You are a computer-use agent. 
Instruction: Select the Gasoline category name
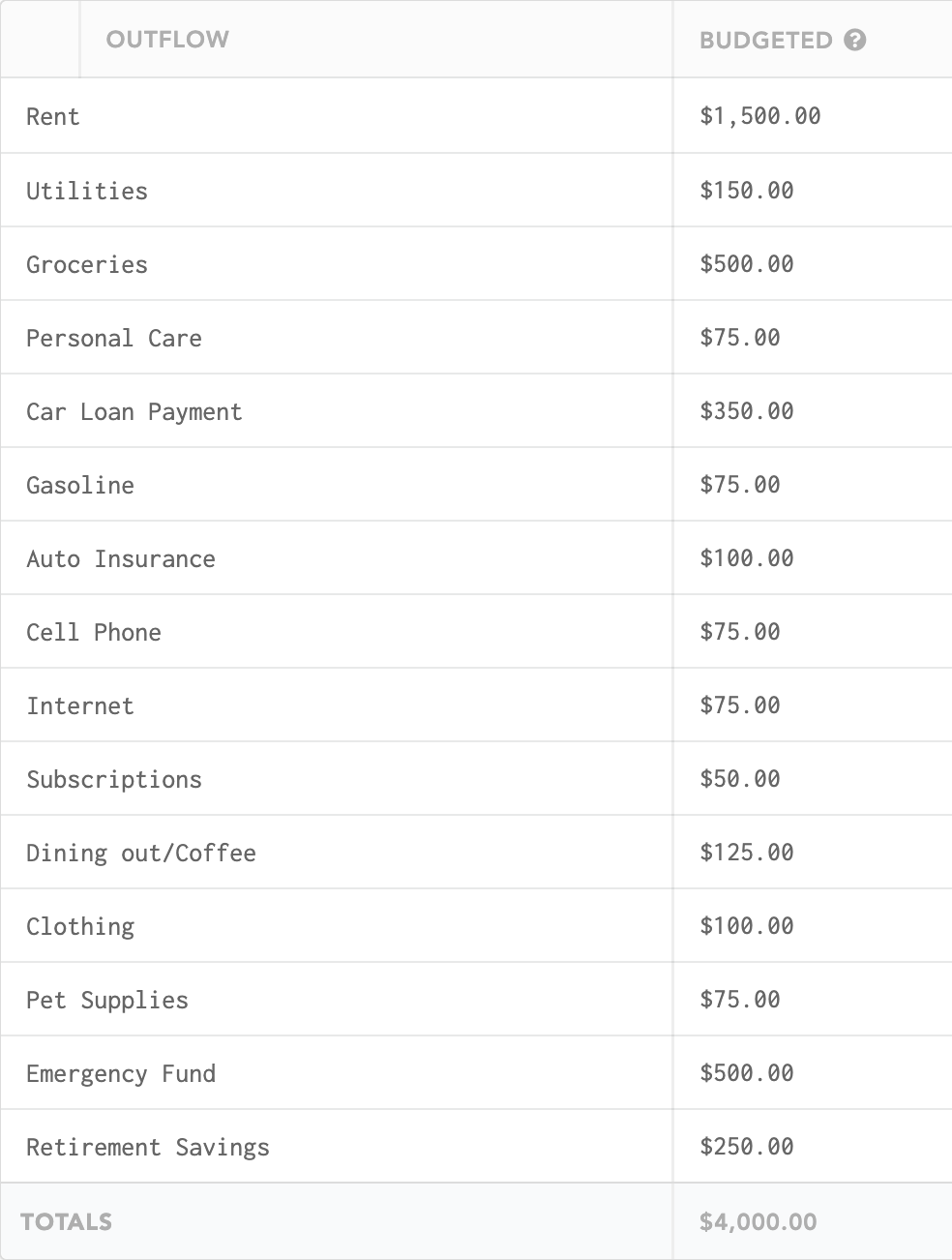(80, 485)
